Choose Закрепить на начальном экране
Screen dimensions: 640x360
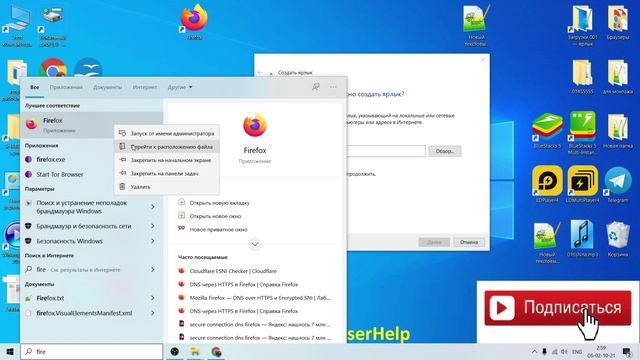(167, 160)
